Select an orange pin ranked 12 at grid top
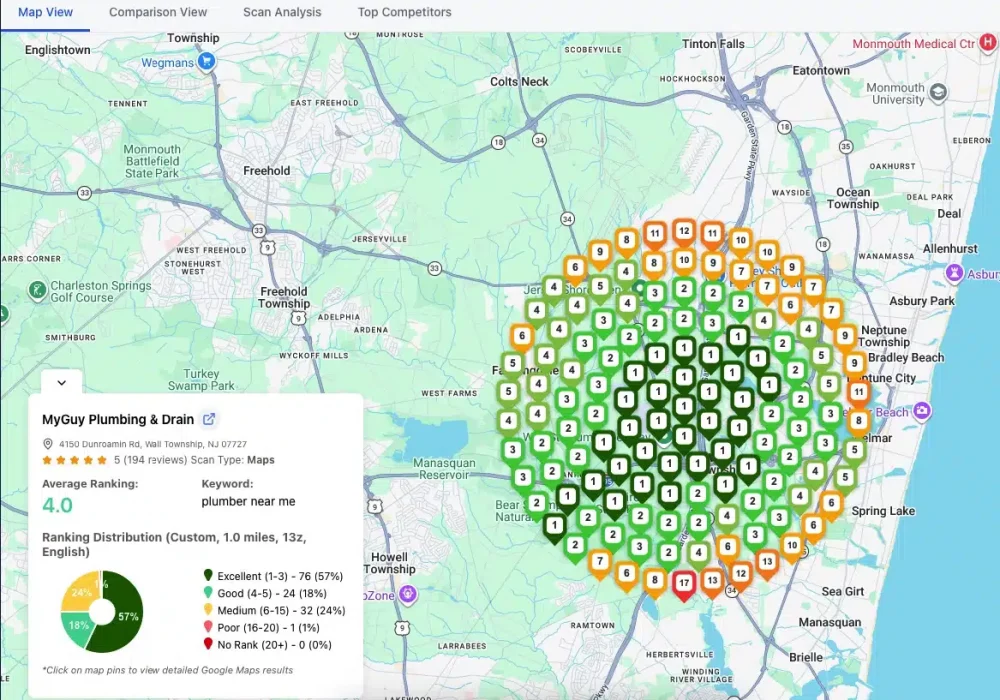The height and width of the screenshot is (700, 1000). click(684, 231)
